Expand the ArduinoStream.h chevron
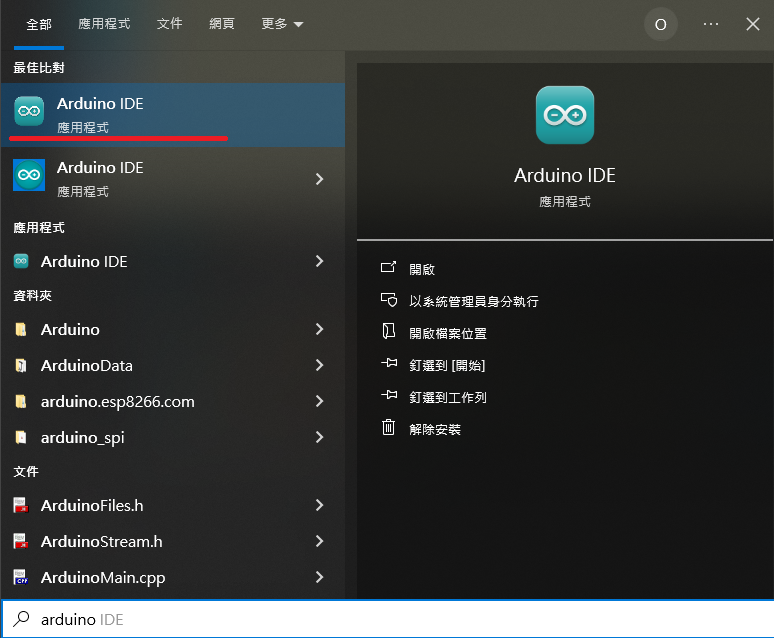This screenshot has height=638, width=774. (x=319, y=541)
